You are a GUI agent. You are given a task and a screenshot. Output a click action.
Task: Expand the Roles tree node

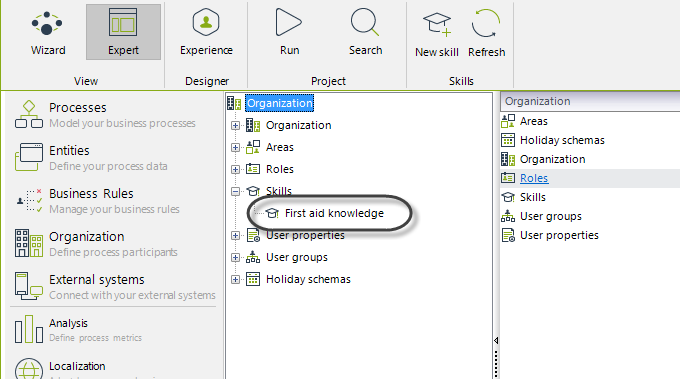point(235,169)
